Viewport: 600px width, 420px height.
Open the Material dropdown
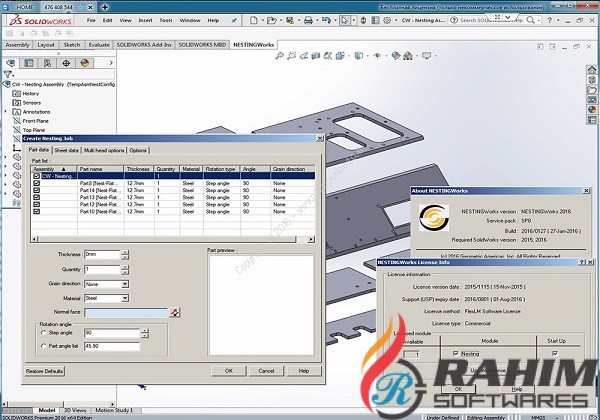click(124, 298)
